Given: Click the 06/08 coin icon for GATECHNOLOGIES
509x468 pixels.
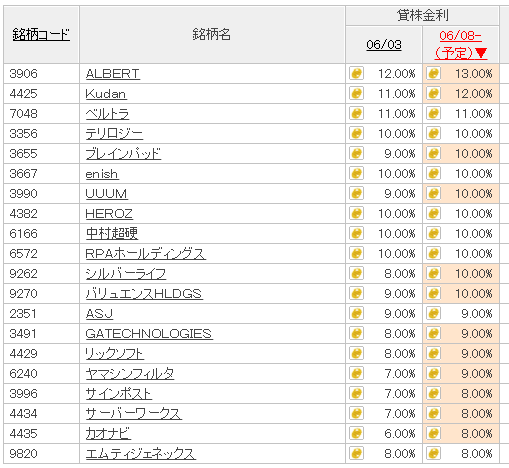Looking at the screenshot, I should [434, 333].
